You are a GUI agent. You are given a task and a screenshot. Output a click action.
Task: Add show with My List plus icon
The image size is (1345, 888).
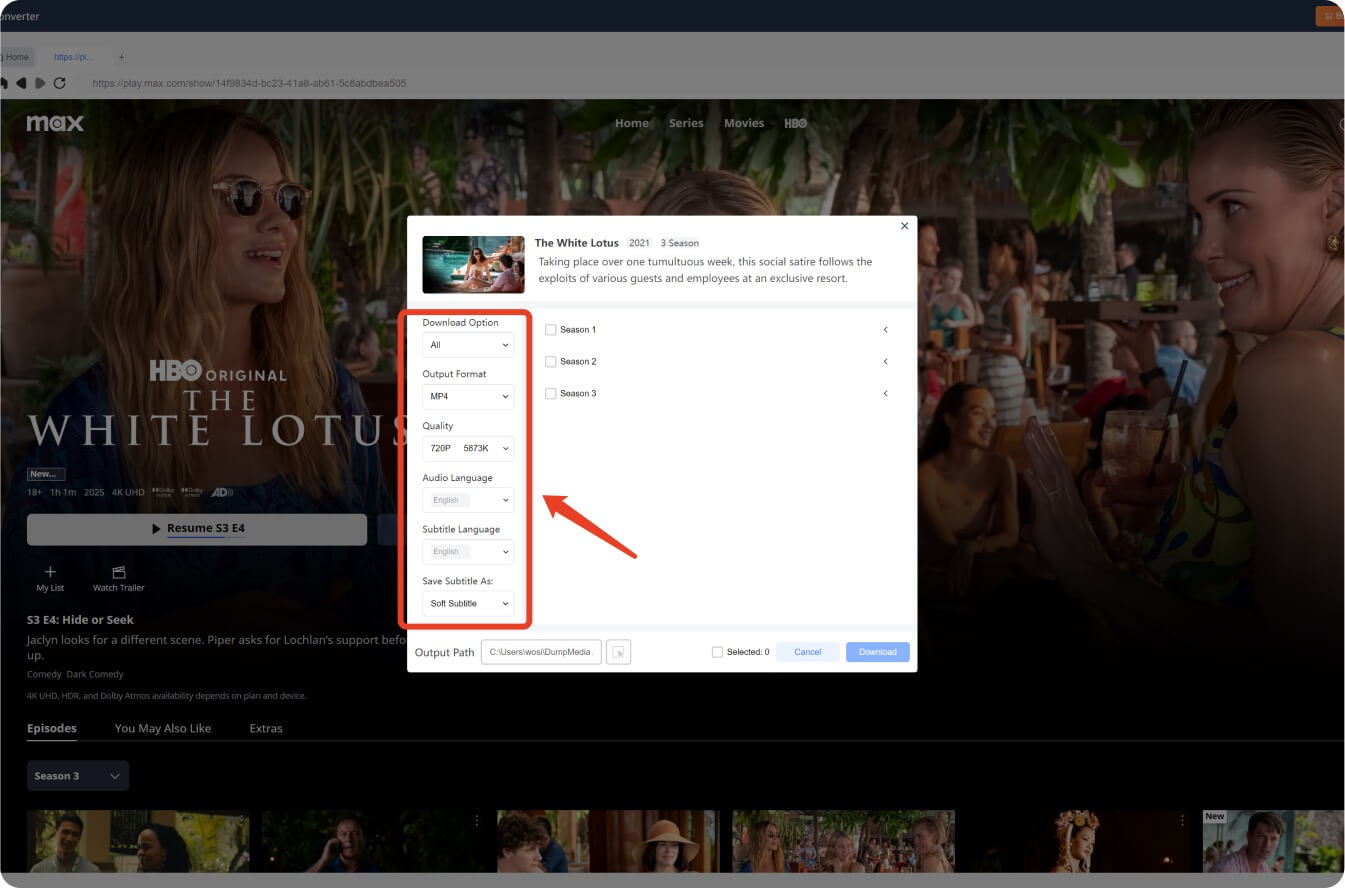50,572
